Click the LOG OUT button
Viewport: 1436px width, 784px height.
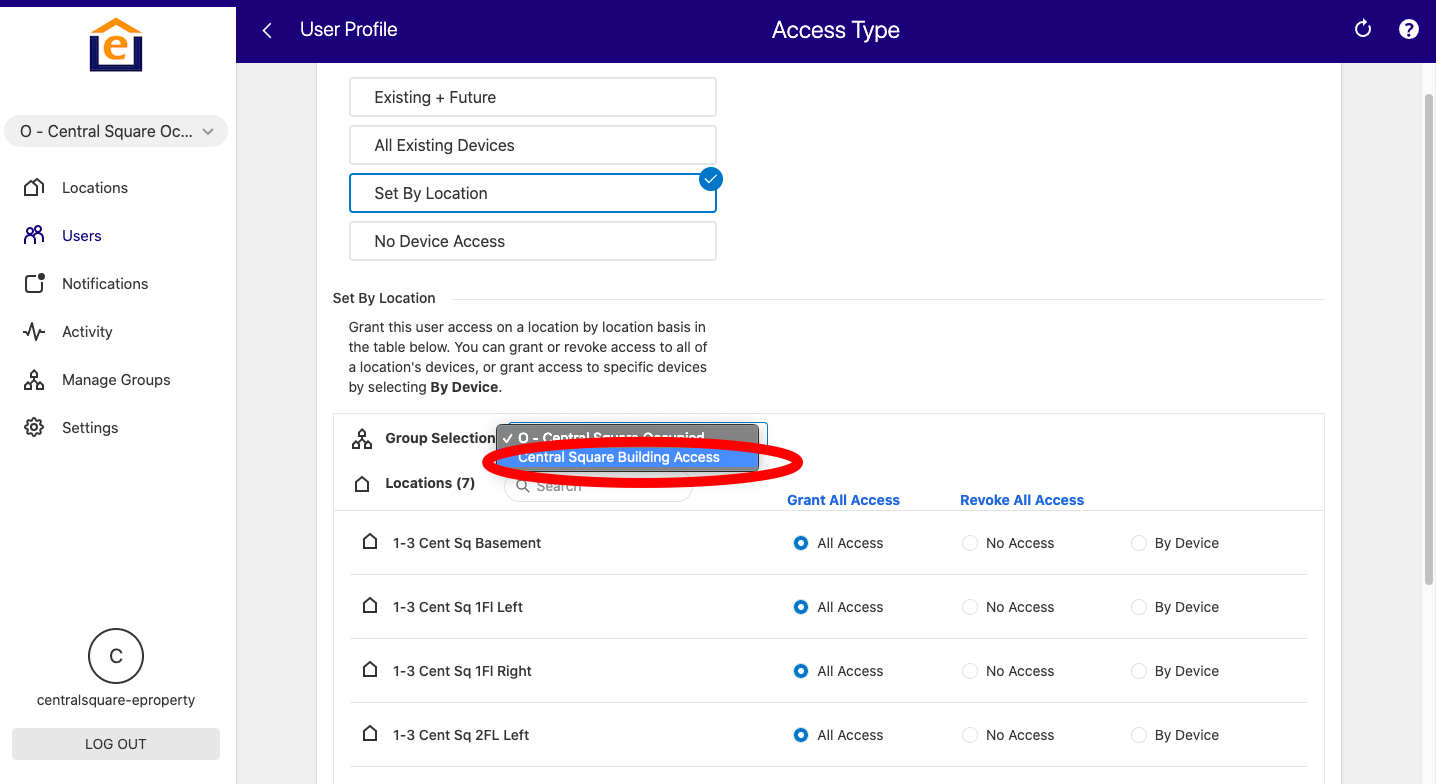point(116,744)
